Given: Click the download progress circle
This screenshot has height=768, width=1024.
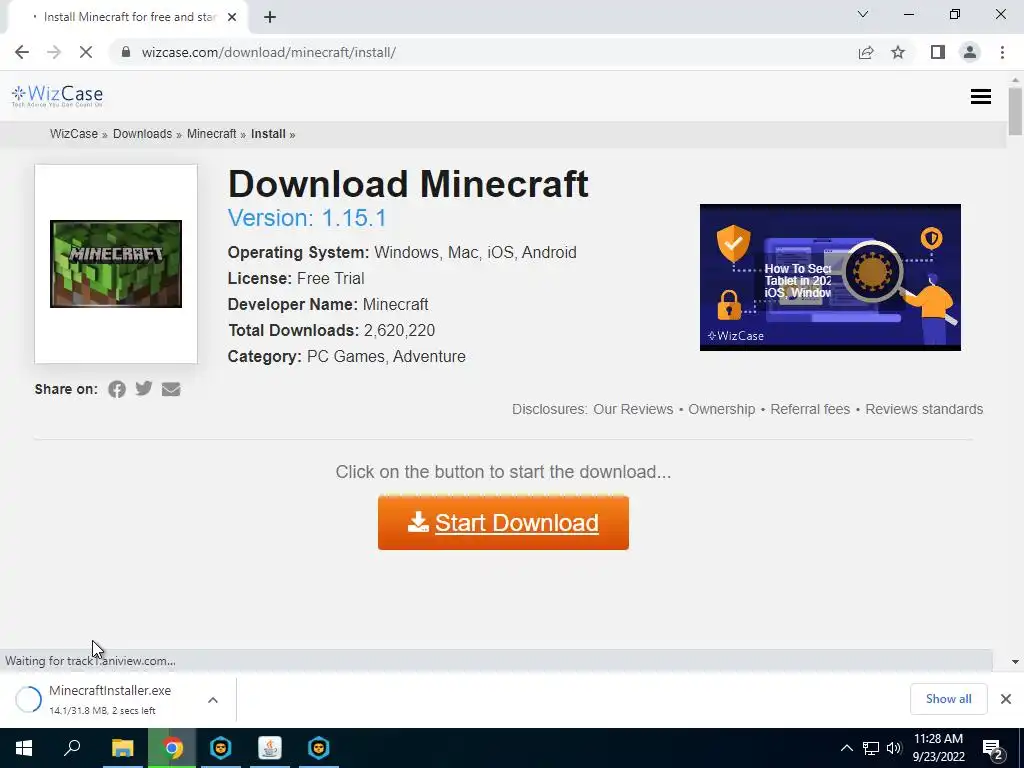Looking at the screenshot, I should pos(29,699).
